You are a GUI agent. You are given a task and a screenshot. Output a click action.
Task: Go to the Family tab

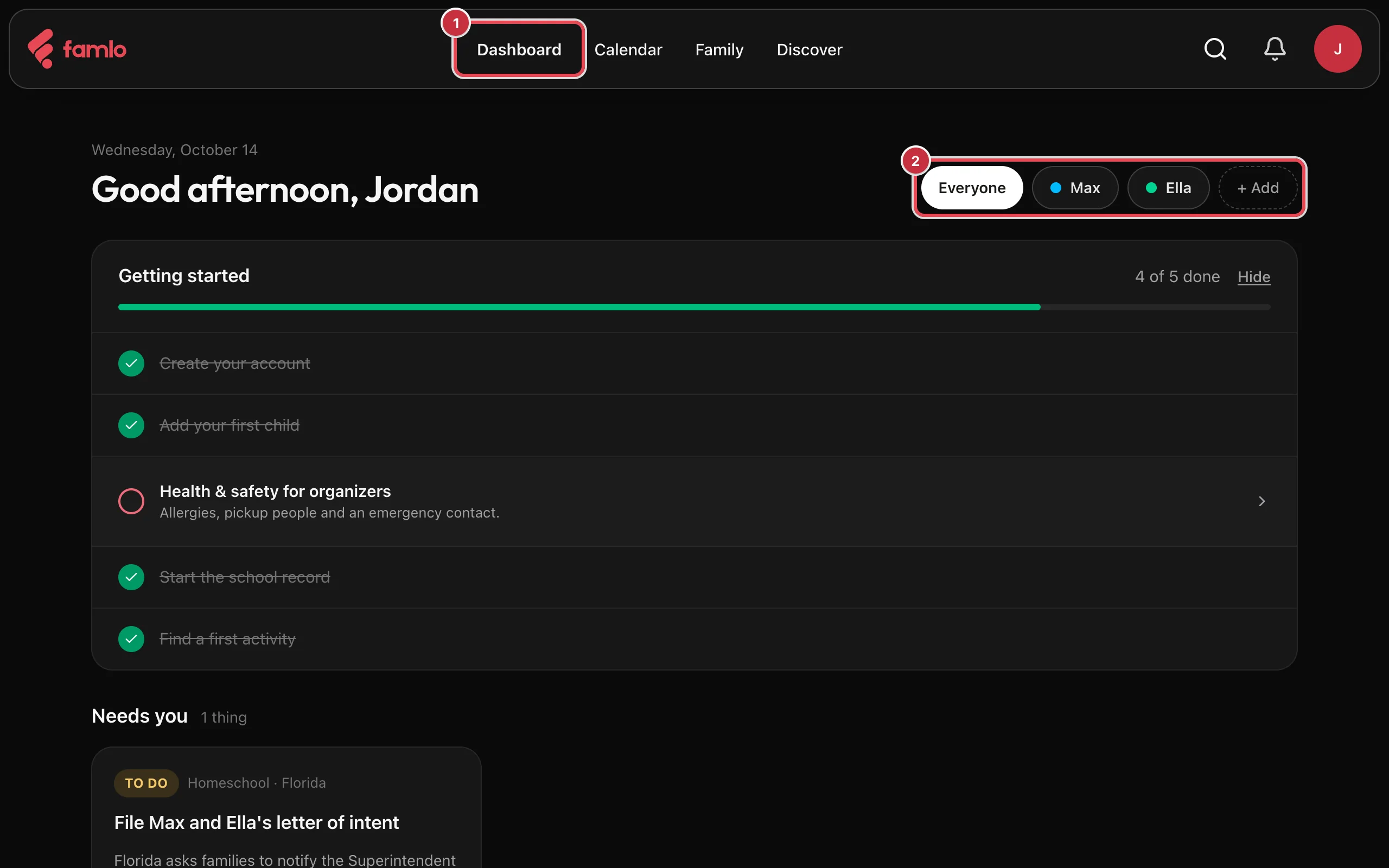719,49
